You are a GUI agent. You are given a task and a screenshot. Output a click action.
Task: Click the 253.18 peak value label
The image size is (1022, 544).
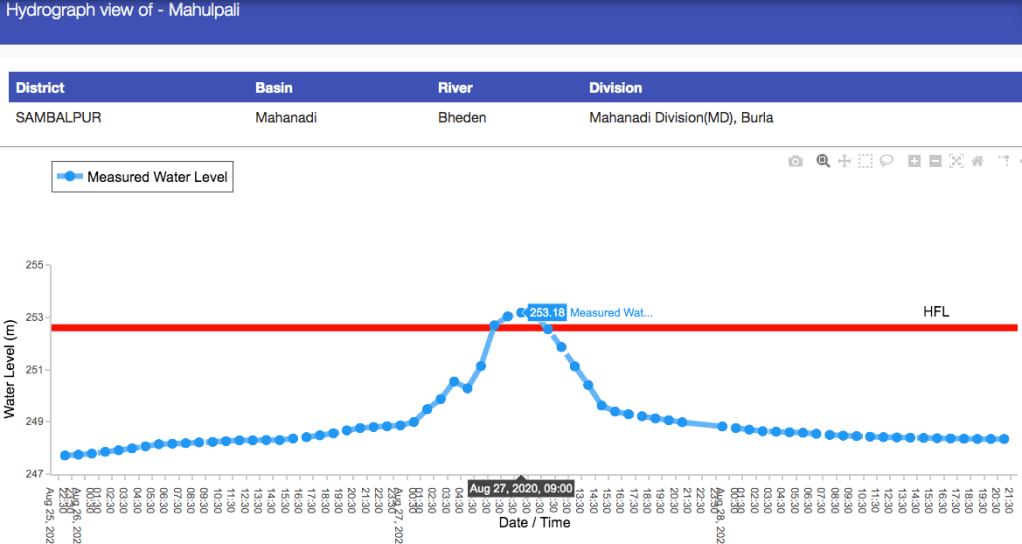(547, 312)
